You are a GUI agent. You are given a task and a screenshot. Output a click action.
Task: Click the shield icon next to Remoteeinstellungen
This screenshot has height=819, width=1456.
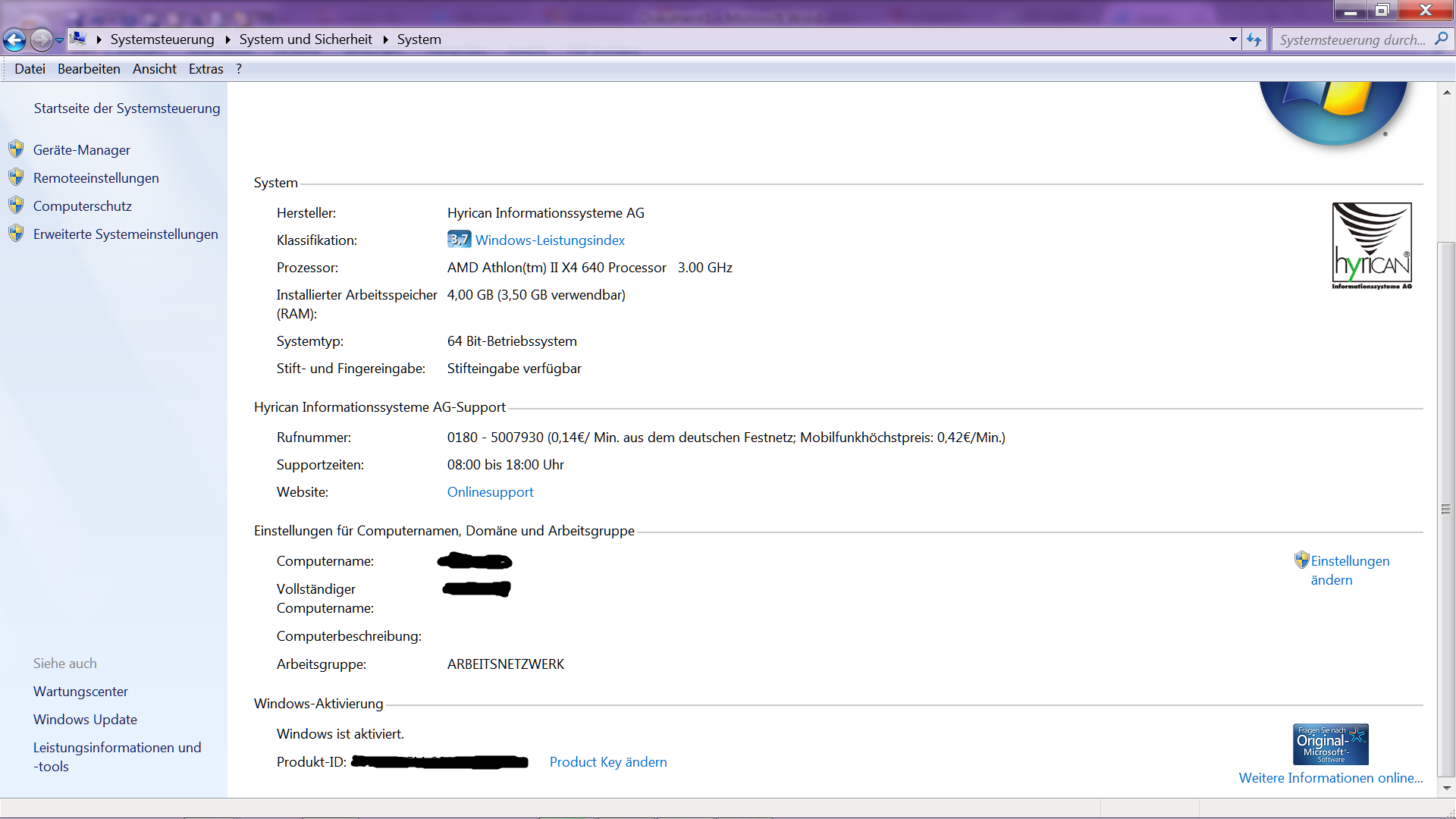(16, 177)
